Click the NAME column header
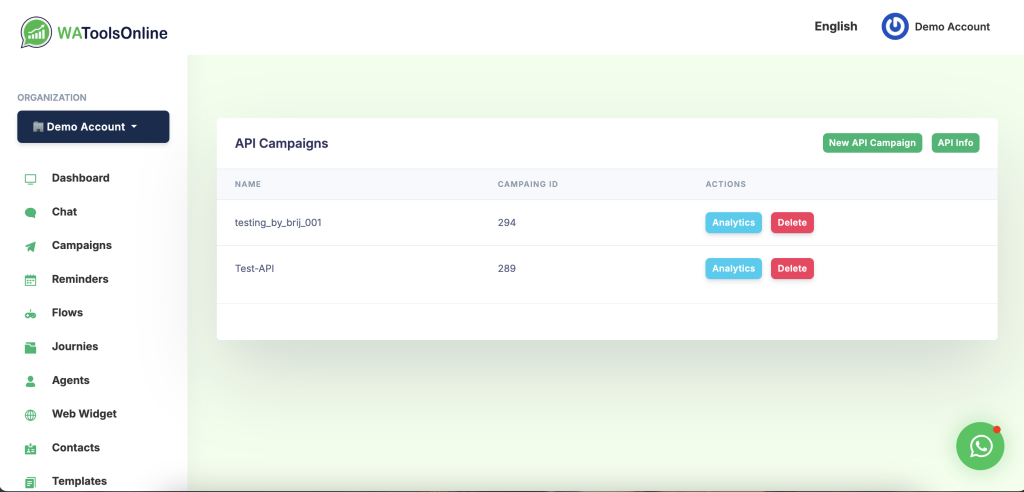This screenshot has width=1024, height=492. tap(248, 184)
